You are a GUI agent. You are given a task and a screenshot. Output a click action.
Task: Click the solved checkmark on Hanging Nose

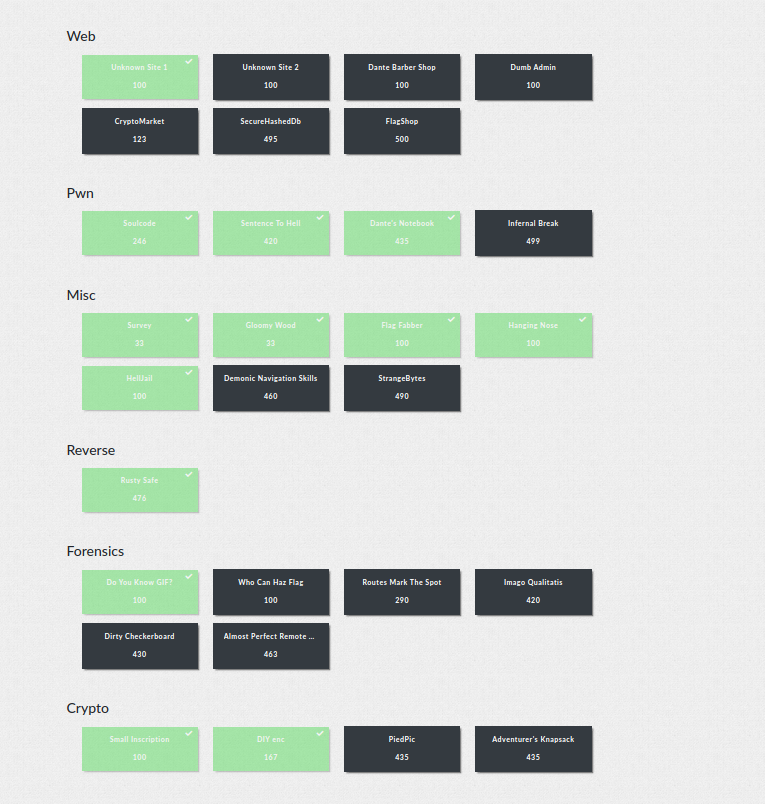(582, 320)
